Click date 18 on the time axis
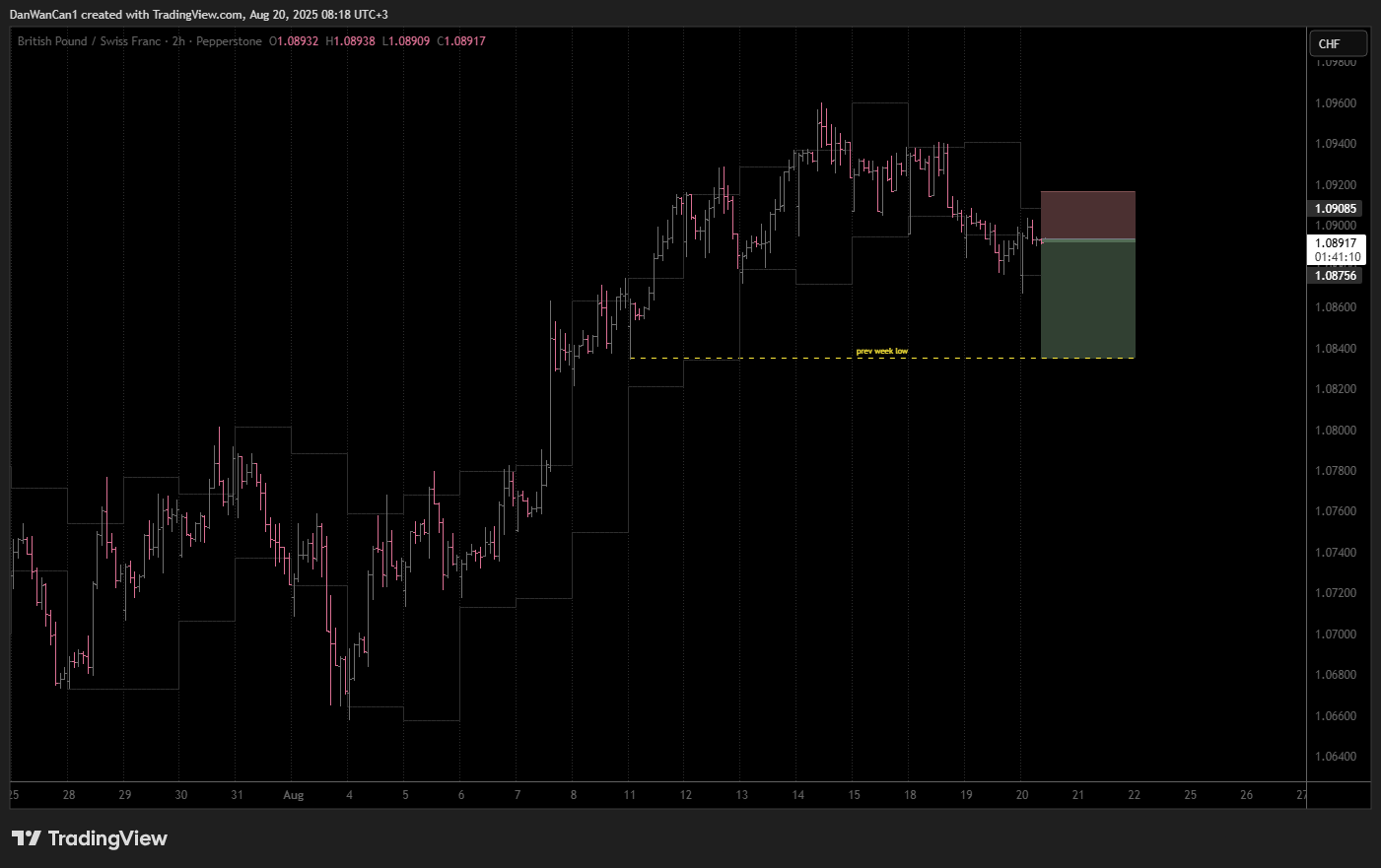The width and height of the screenshot is (1381, 868). (911, 795)
